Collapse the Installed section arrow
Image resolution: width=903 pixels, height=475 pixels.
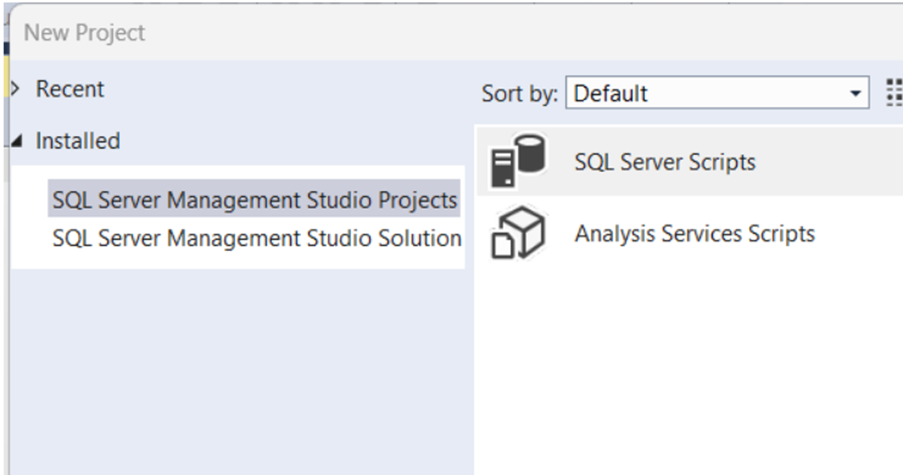tap(14, 142)
